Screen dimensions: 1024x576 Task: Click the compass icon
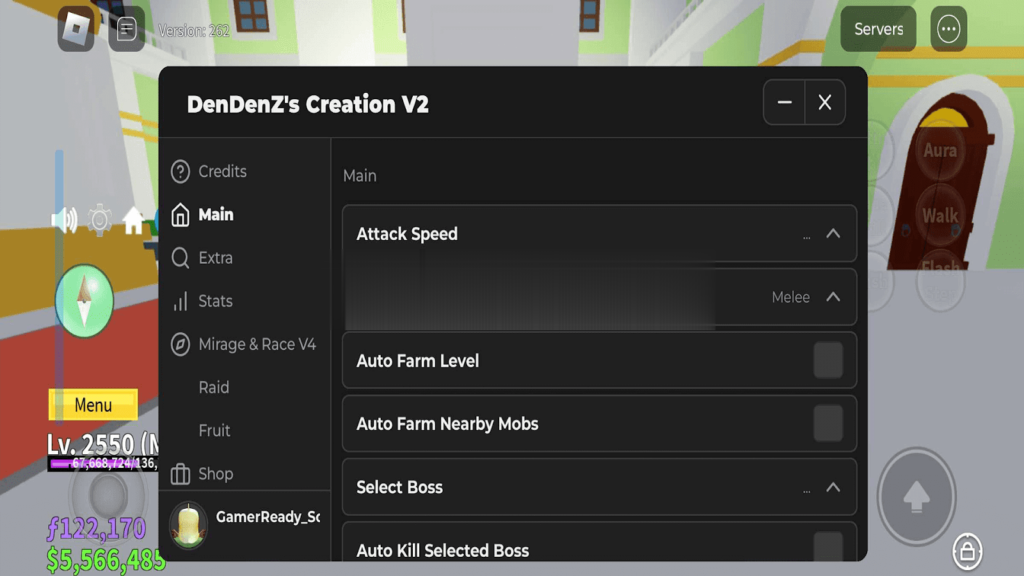click(84, 300)
